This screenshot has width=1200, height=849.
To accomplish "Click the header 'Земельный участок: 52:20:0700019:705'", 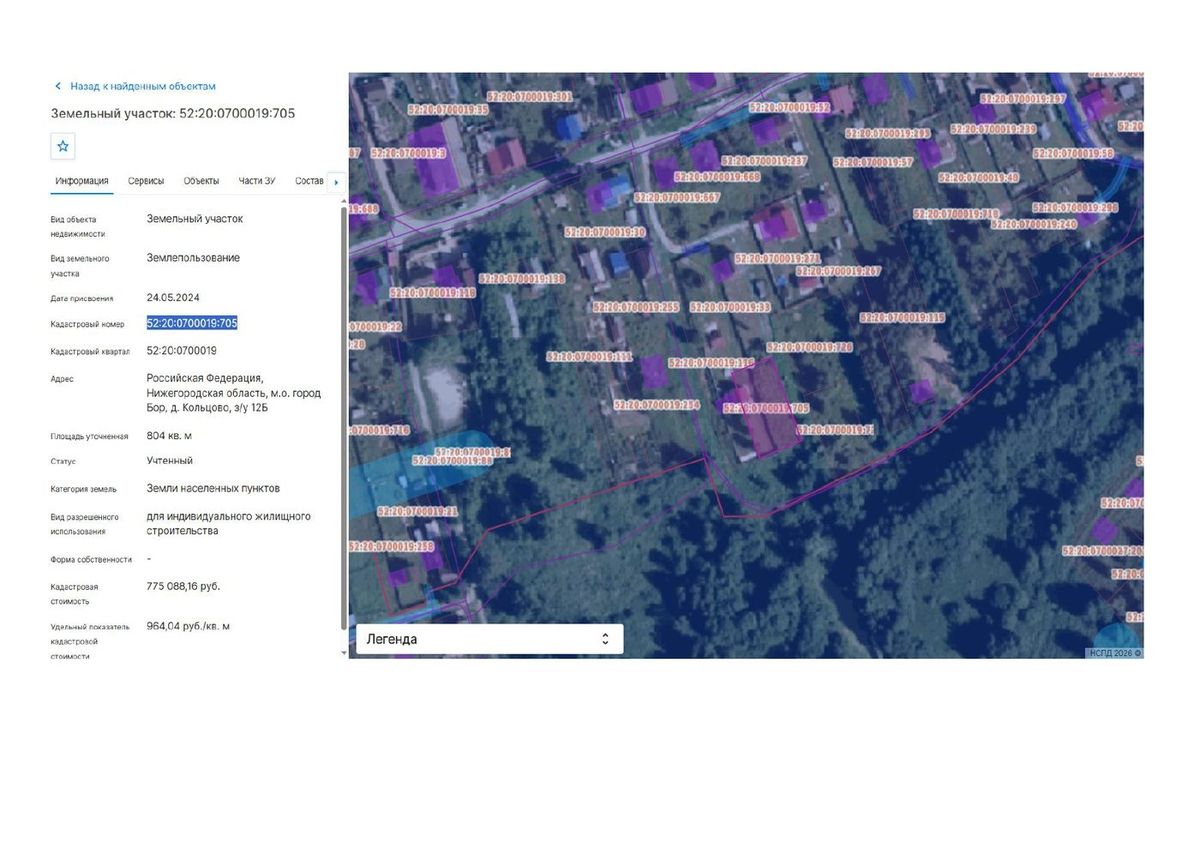I will coord(173,113).
